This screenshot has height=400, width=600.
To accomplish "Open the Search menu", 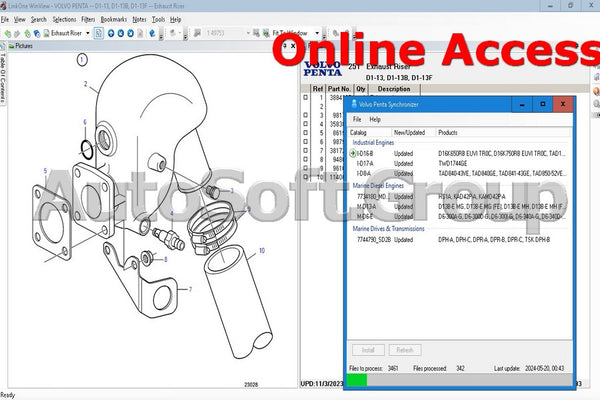I will click(x=39, y=20).
